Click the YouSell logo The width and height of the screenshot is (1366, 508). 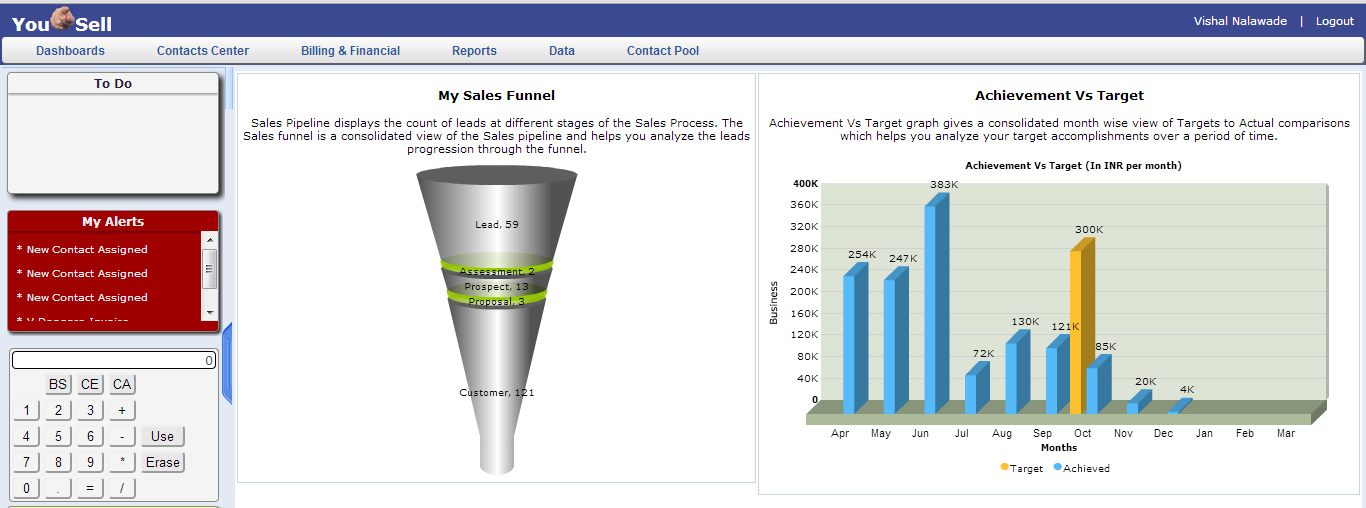point(62,22)
